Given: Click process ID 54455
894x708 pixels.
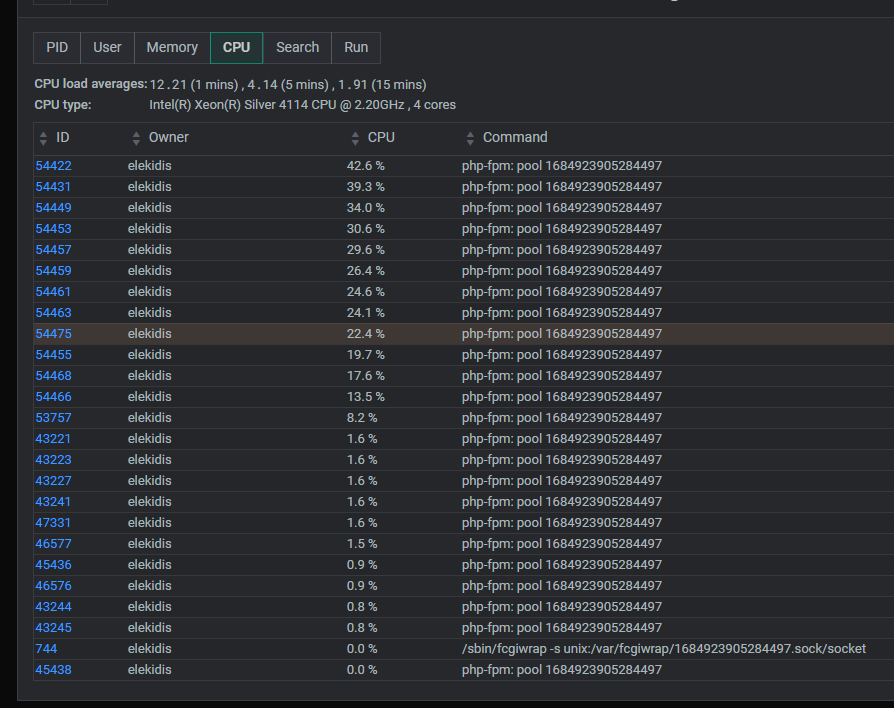Looking at the screenshot, I should coord(54,355).
